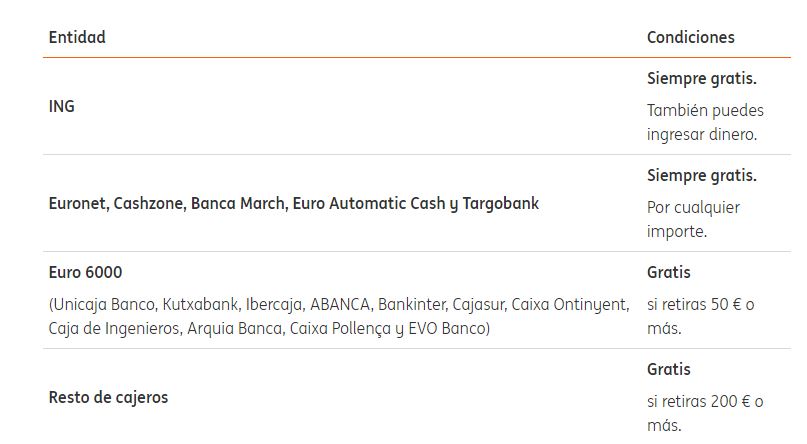Click the Resto de cajeros row label

tap(108, 397)
